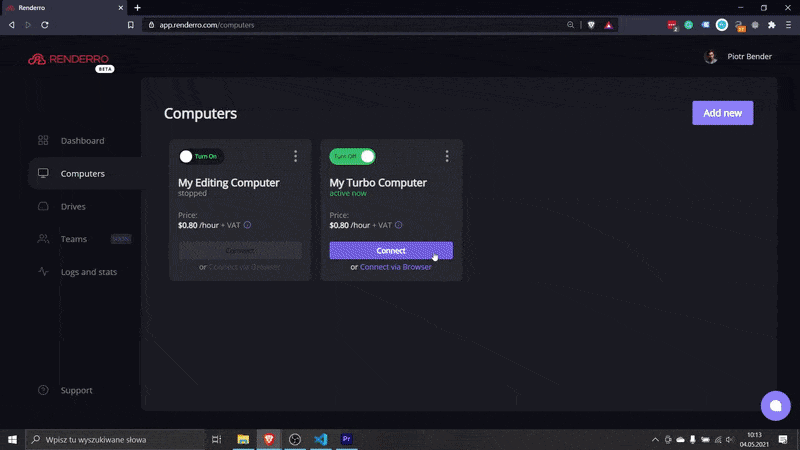The height and width of the screenshot is (450, 800).
Task: Click Connect via Browser for Turbo Computer
Action: (395, 267)
